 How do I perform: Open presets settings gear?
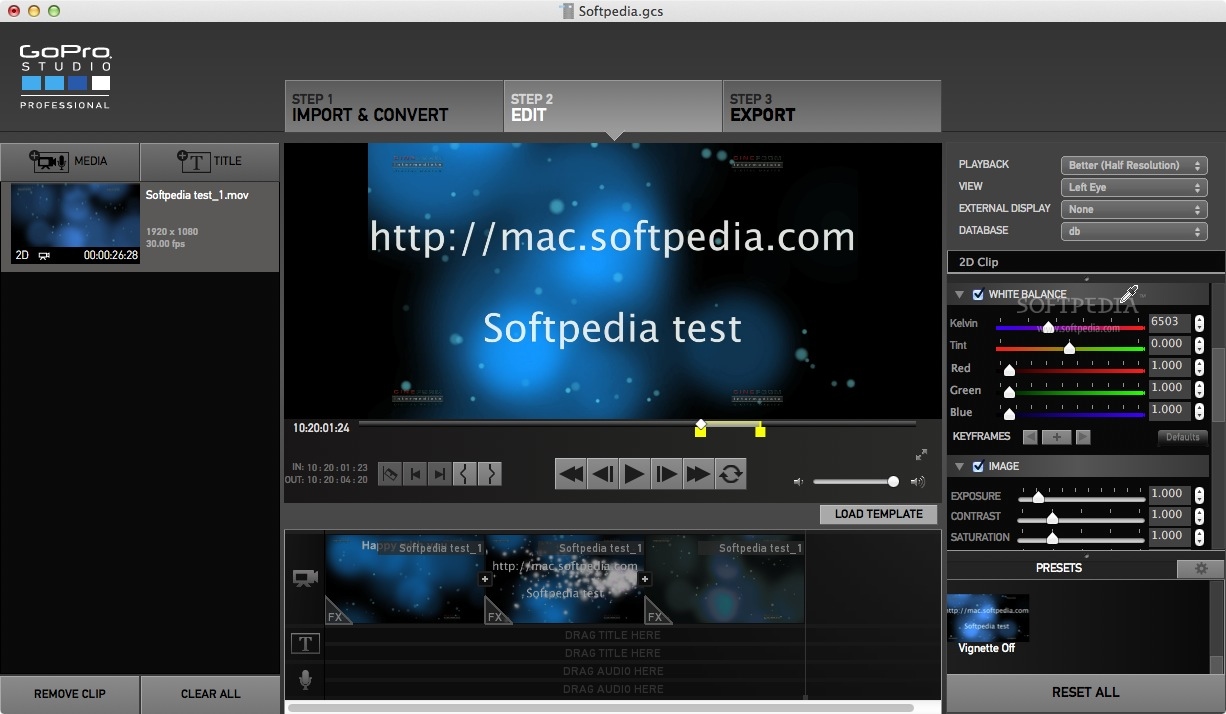click(x=1200, y=568)
